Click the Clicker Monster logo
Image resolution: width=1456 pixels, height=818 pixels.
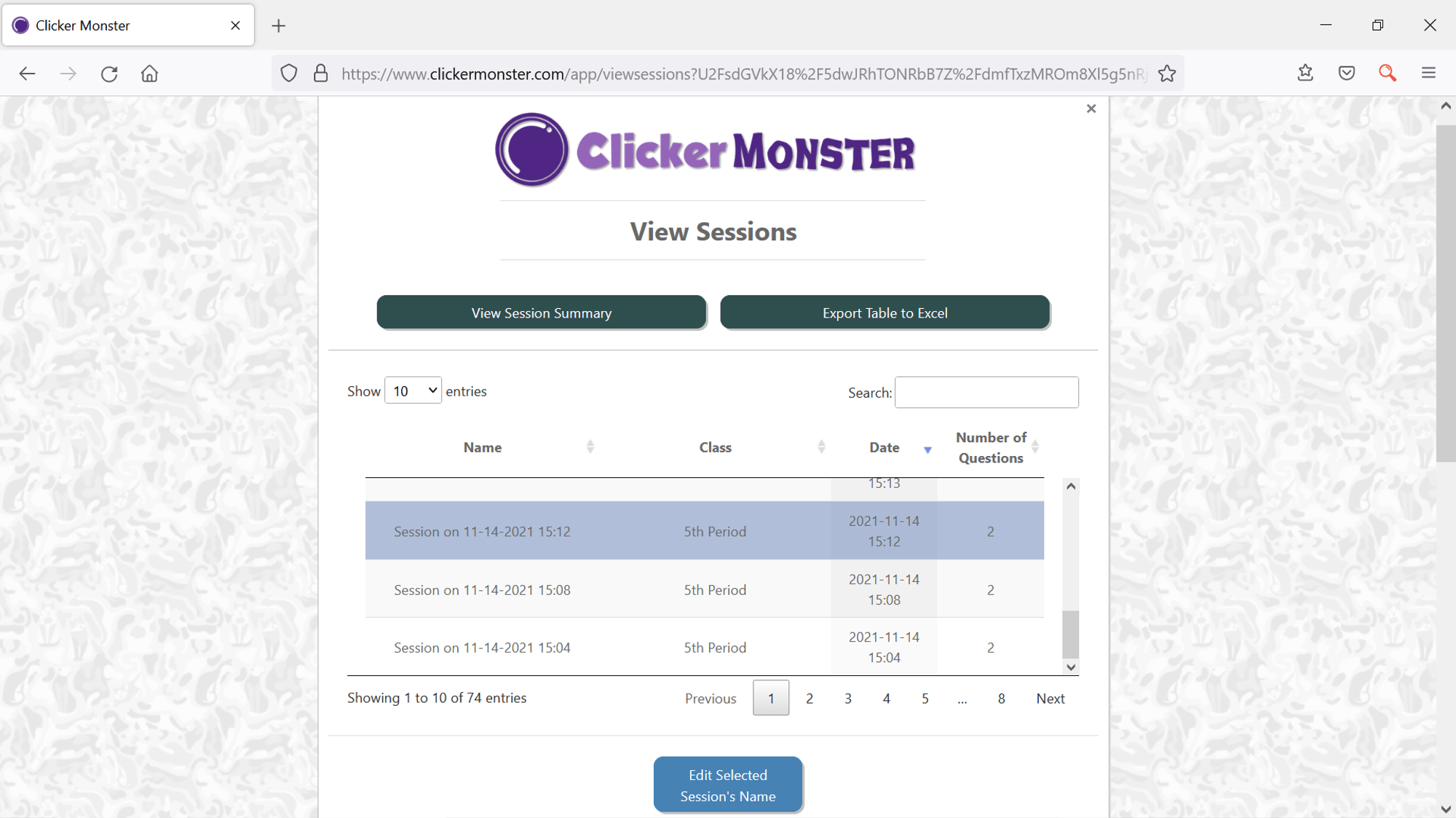pyautogui.click(x=705, y=150)
